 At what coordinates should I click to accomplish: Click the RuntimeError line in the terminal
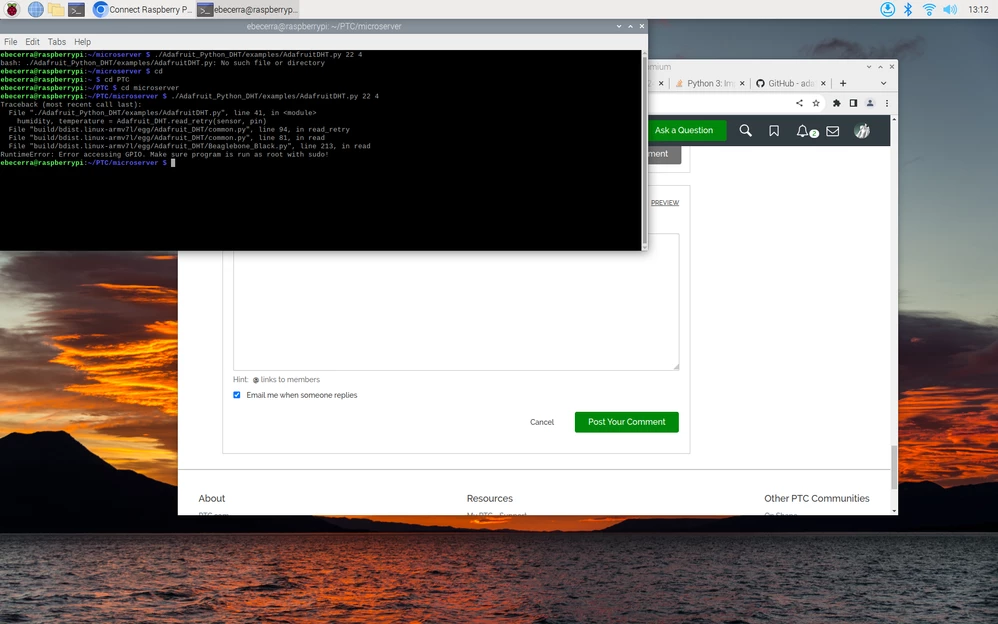click(x=164, y=154)
